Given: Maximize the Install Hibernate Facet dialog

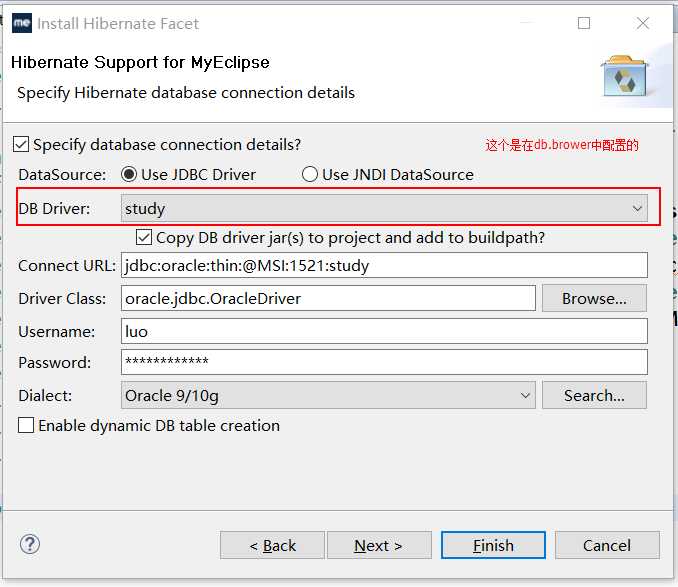Looking at the screenshot, I should 584,23.
